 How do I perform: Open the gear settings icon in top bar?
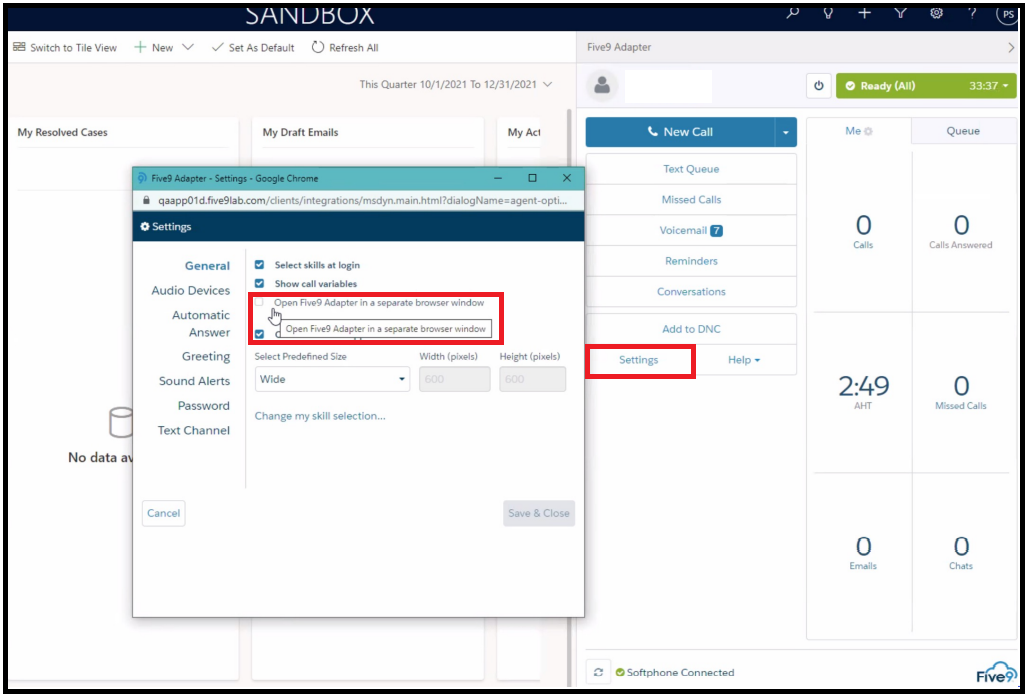tap(937, 12)
